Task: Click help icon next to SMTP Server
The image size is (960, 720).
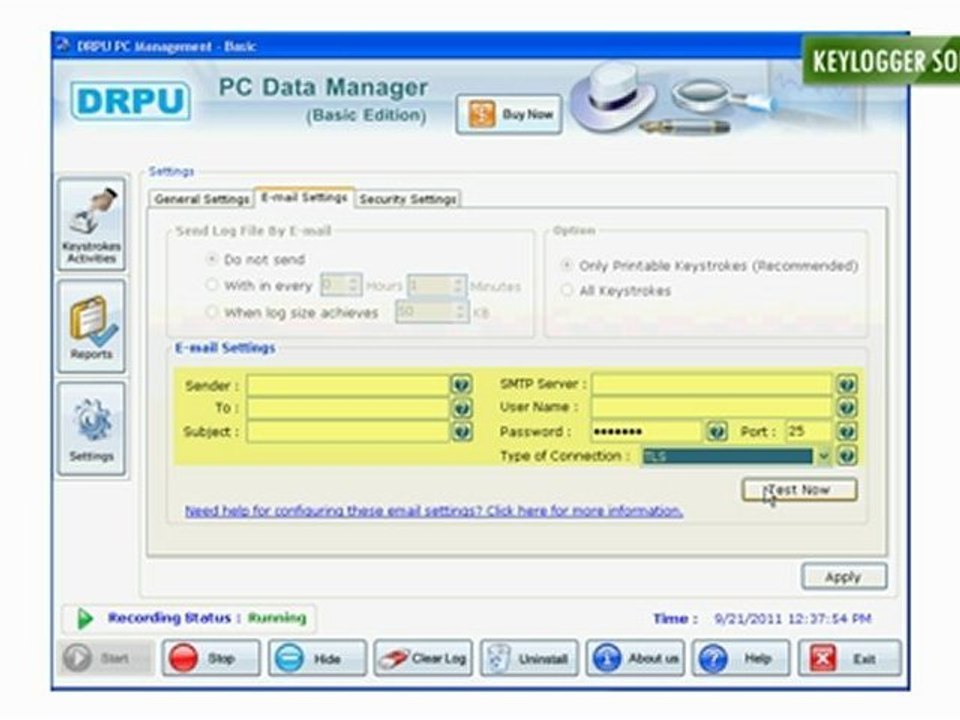Action: click(847, 384)
